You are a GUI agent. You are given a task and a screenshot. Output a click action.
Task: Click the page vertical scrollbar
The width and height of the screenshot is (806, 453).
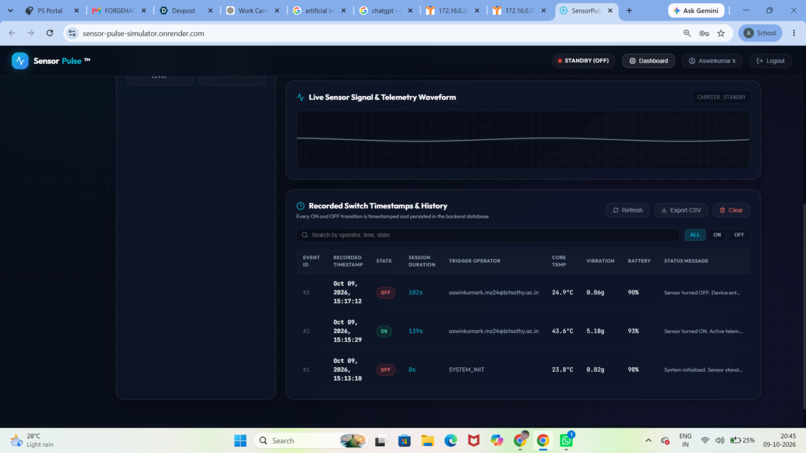803,306
